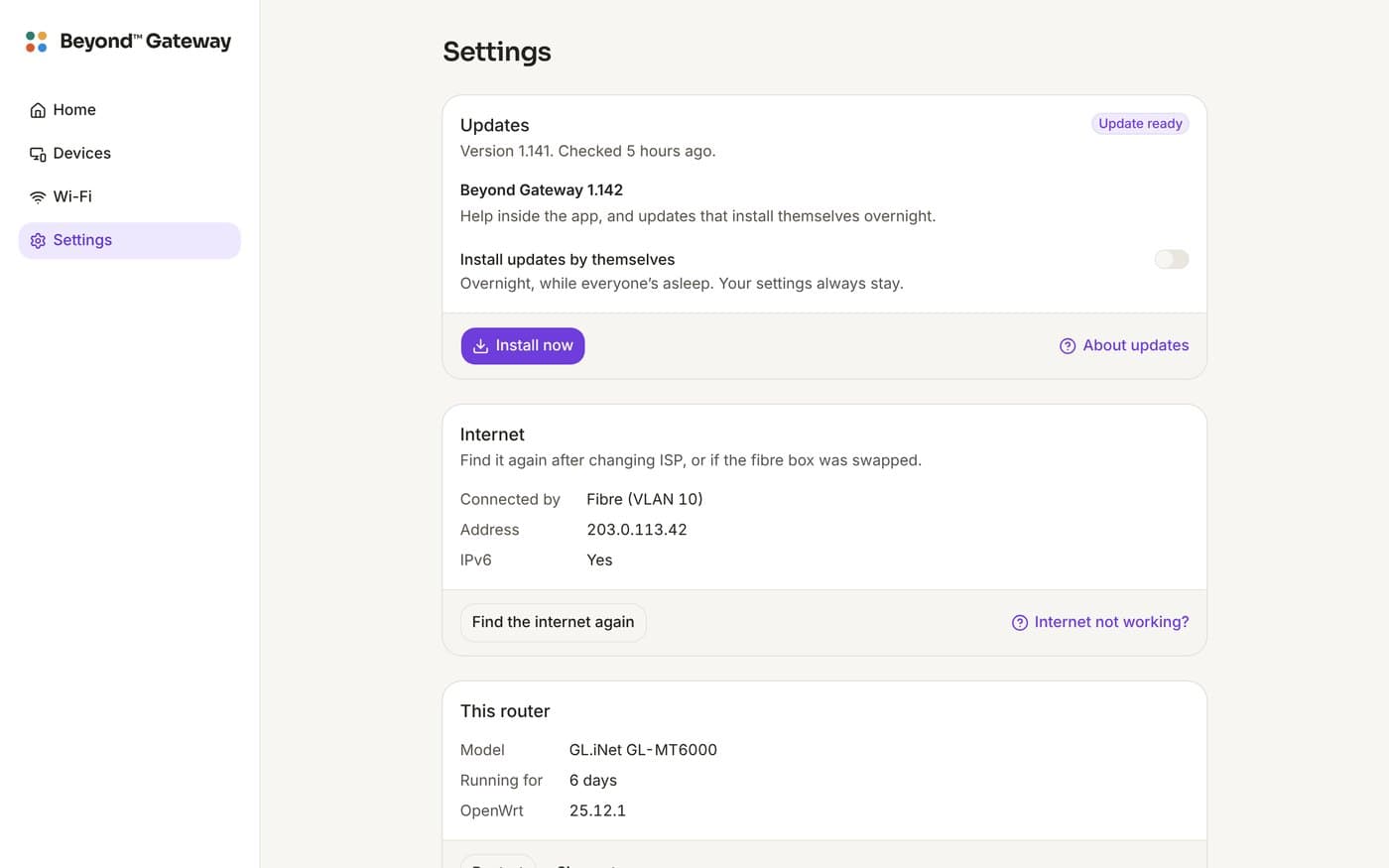Click the Updates section heading
This screenshot has height=868, width=1389.
(x=494, y=125)
